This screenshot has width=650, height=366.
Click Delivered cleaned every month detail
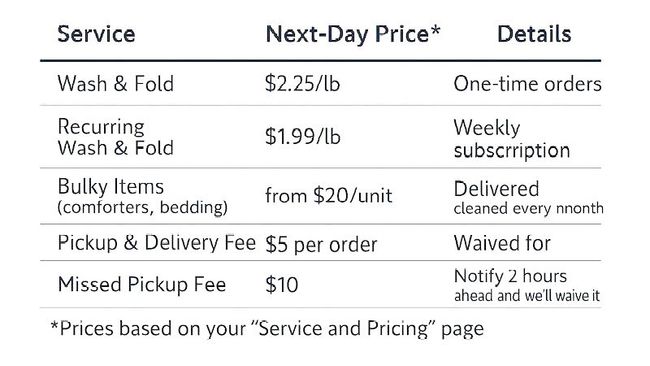(529, 198)
